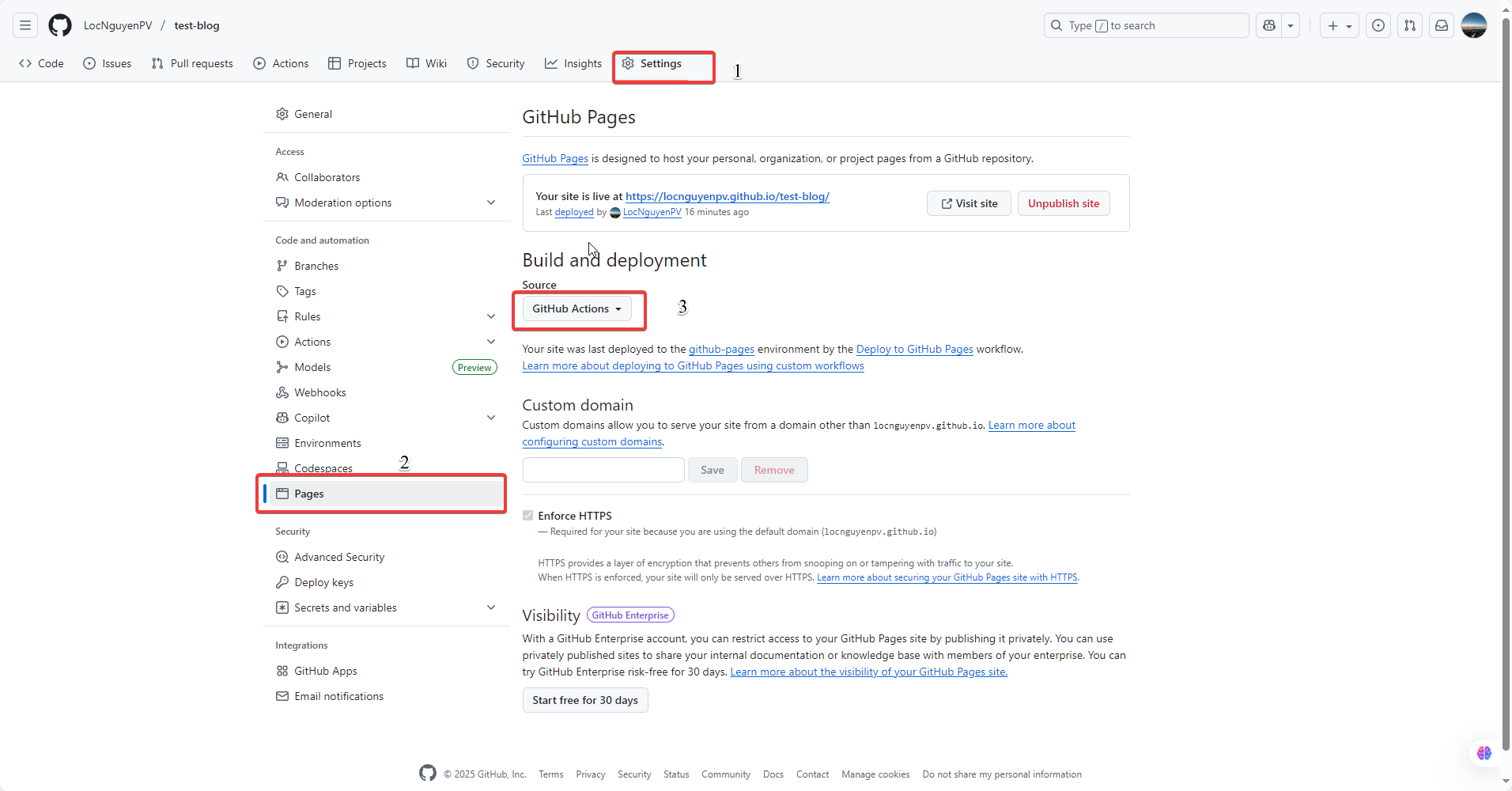This screenshot has height=791, width=1512.
Task: Go to the Pull requests tab
Action: 192,63
